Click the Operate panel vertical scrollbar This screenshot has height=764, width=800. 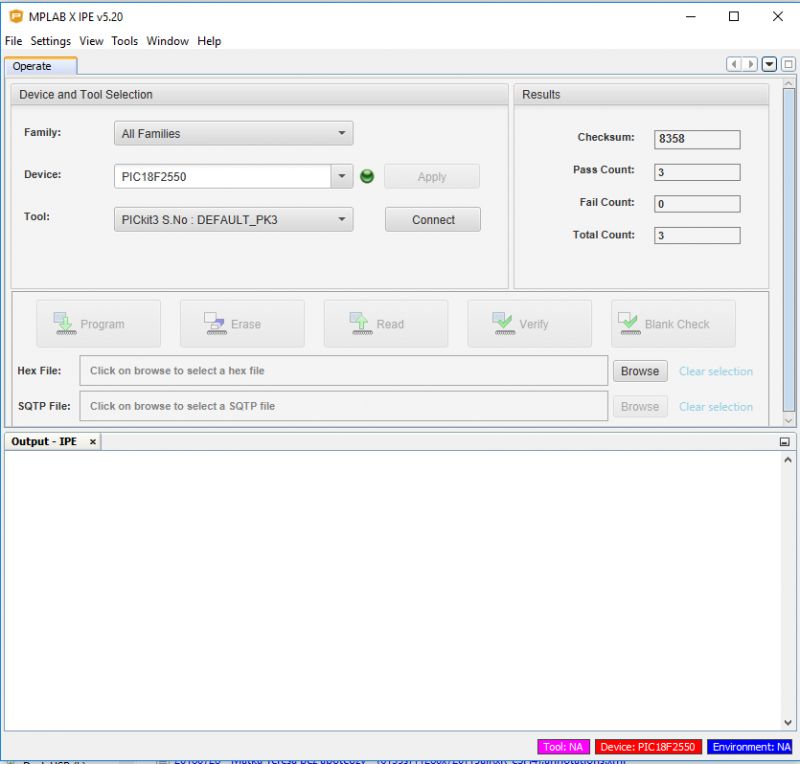788,250
